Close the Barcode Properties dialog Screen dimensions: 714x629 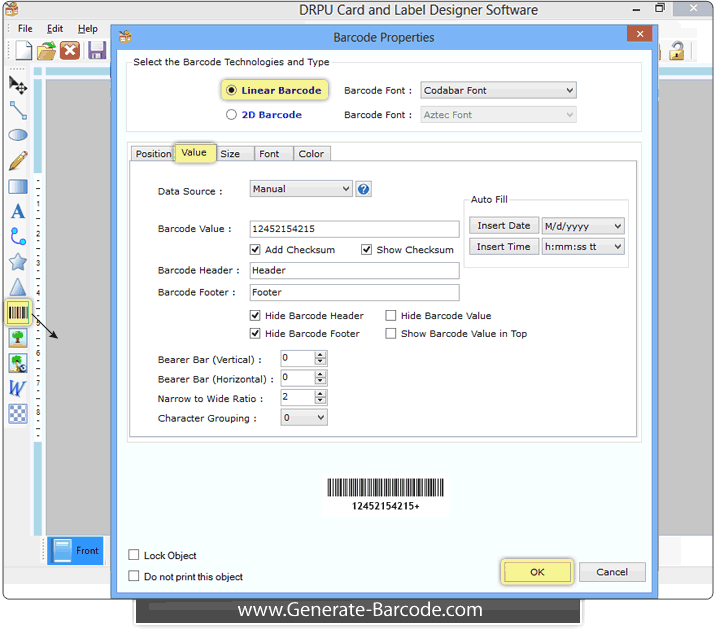point(640,34)
